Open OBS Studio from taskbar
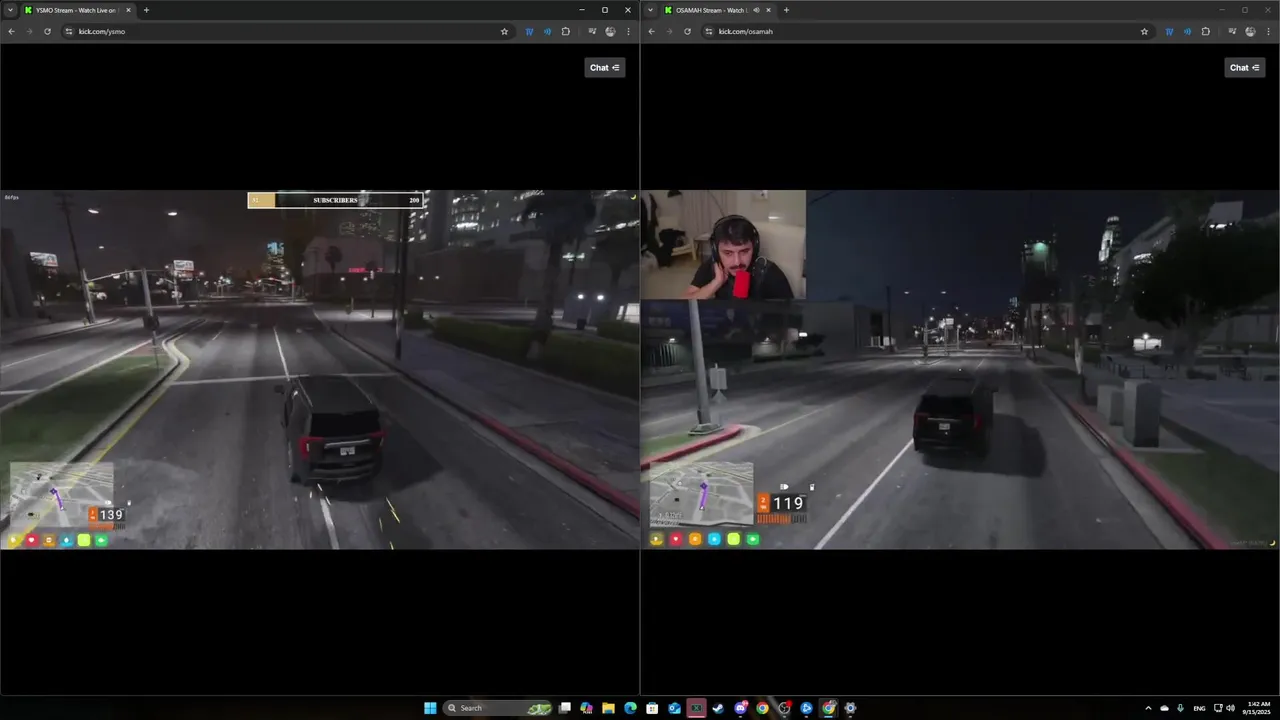 point(784,708)
